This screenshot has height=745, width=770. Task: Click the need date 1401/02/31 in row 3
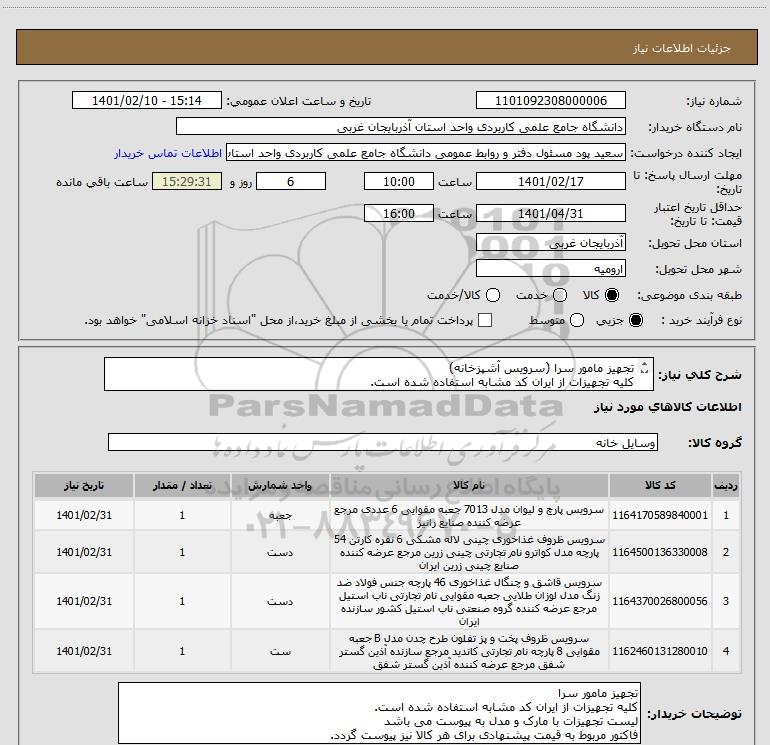tap(84, 601)
